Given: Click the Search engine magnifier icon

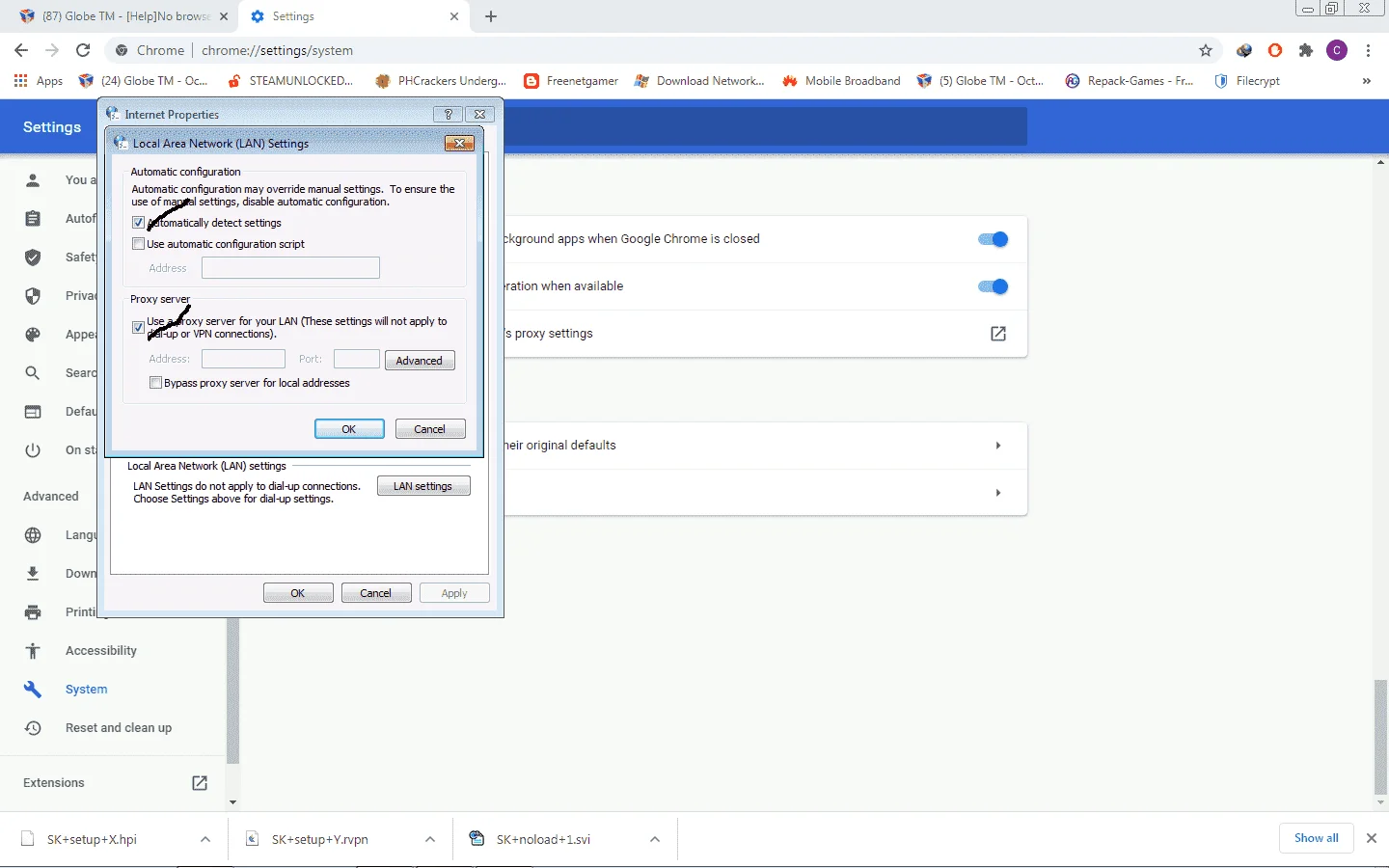Looking at the screenshot, I should coord(33,373).
